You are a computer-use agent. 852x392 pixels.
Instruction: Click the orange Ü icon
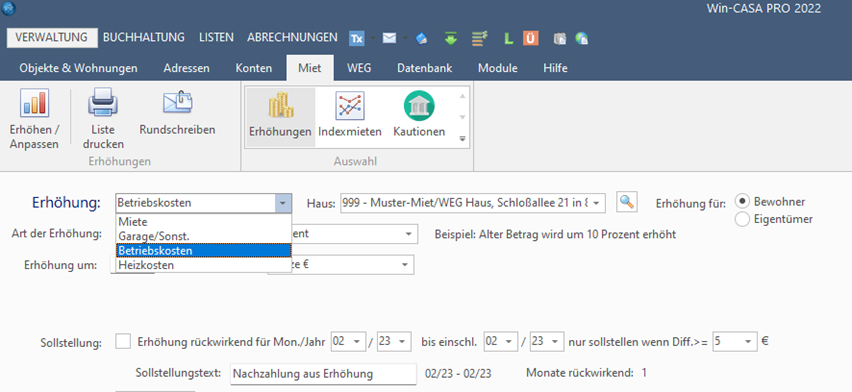[x=530, y=38]
